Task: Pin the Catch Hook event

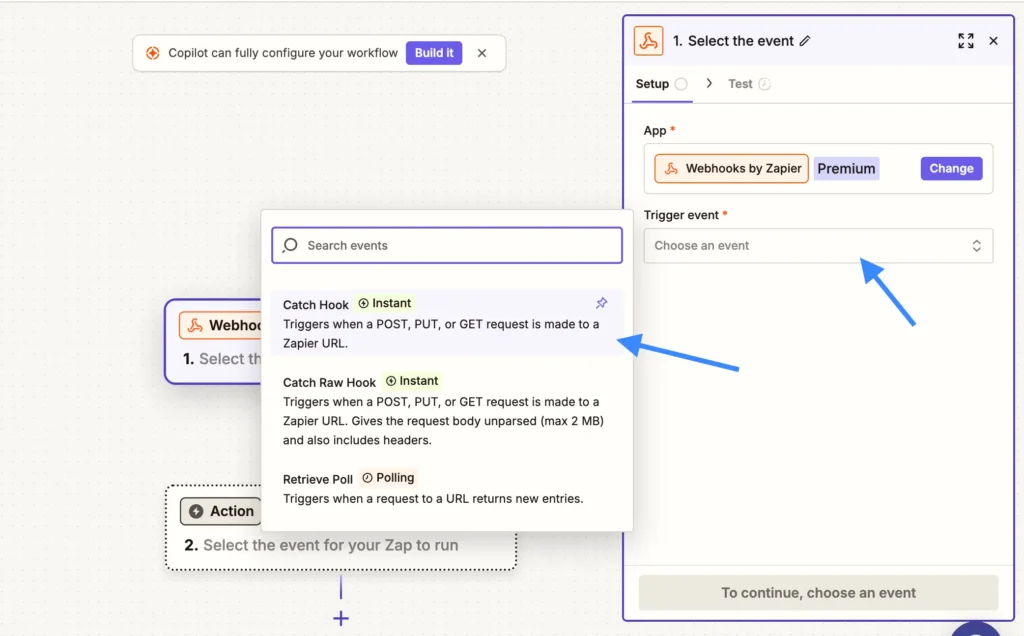Action: click(601, 303)
